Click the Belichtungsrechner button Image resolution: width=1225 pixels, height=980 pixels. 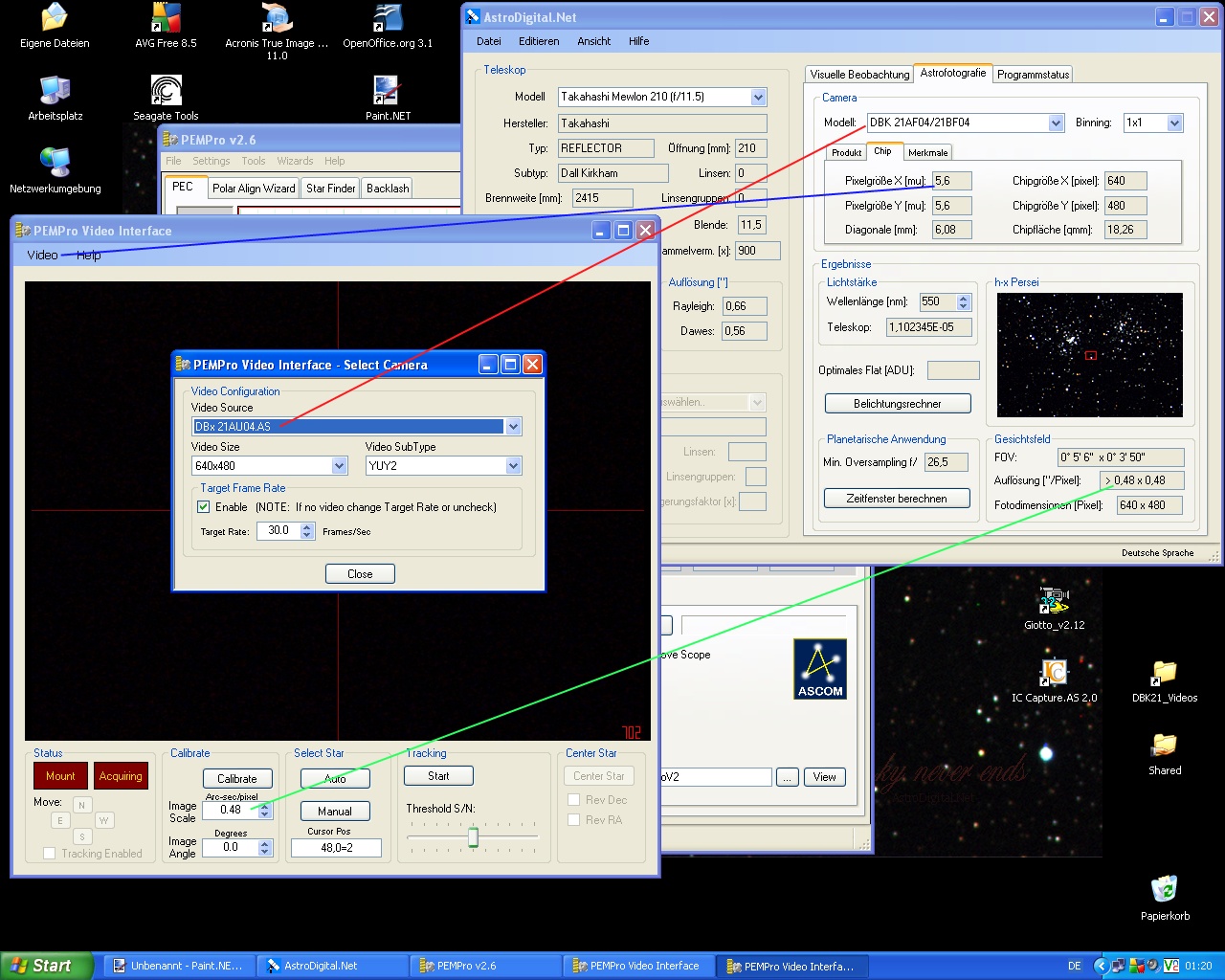click(x=898, y=404)
